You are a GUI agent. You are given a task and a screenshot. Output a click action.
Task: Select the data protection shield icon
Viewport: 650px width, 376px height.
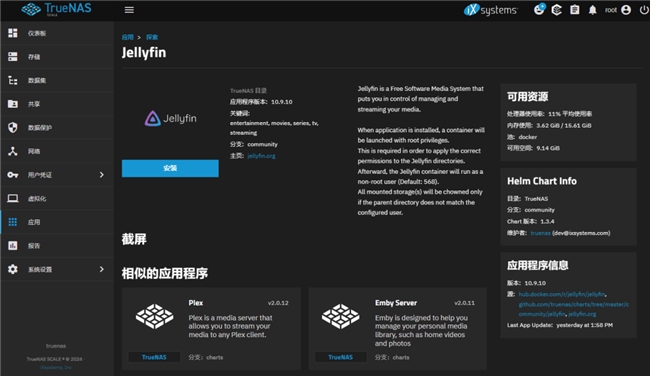tap(13, 128)
